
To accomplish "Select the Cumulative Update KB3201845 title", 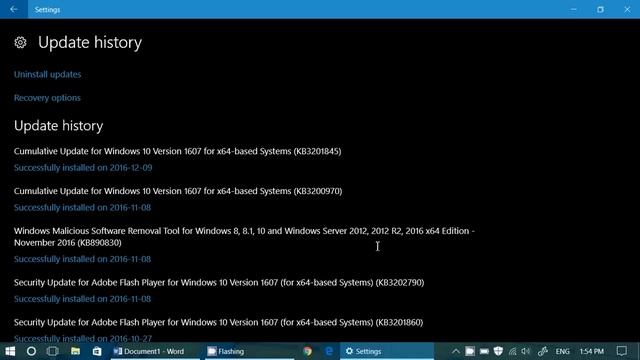I will [x=178, y=151].
